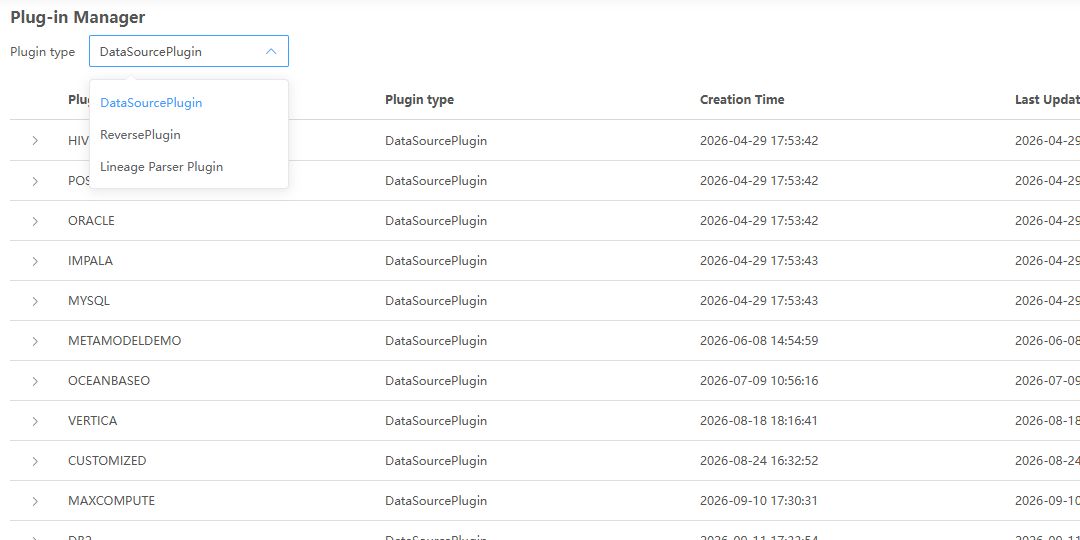Click creation time 2026-07-09 10:56:16
This screenshot has height=540, width=1080.
(x=759, y=381)
